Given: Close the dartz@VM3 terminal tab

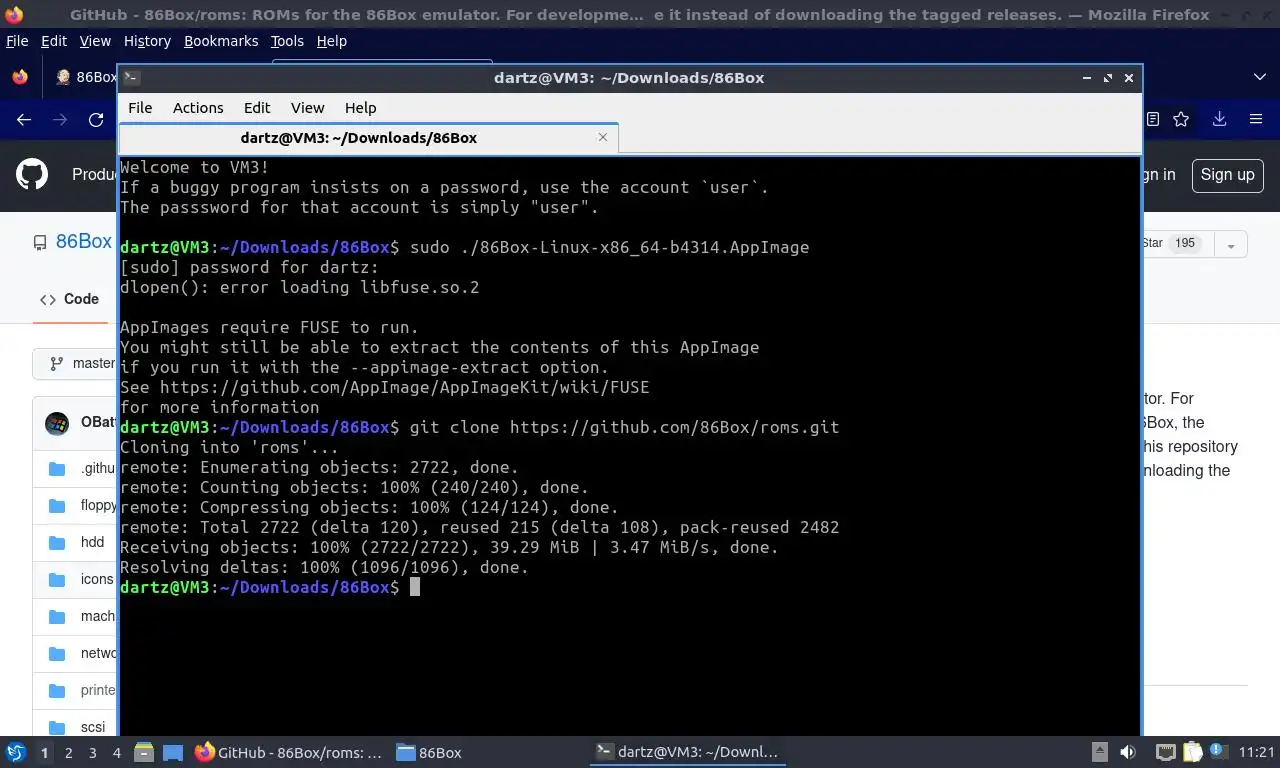Looking at the screenshot, I should (603, 137).
